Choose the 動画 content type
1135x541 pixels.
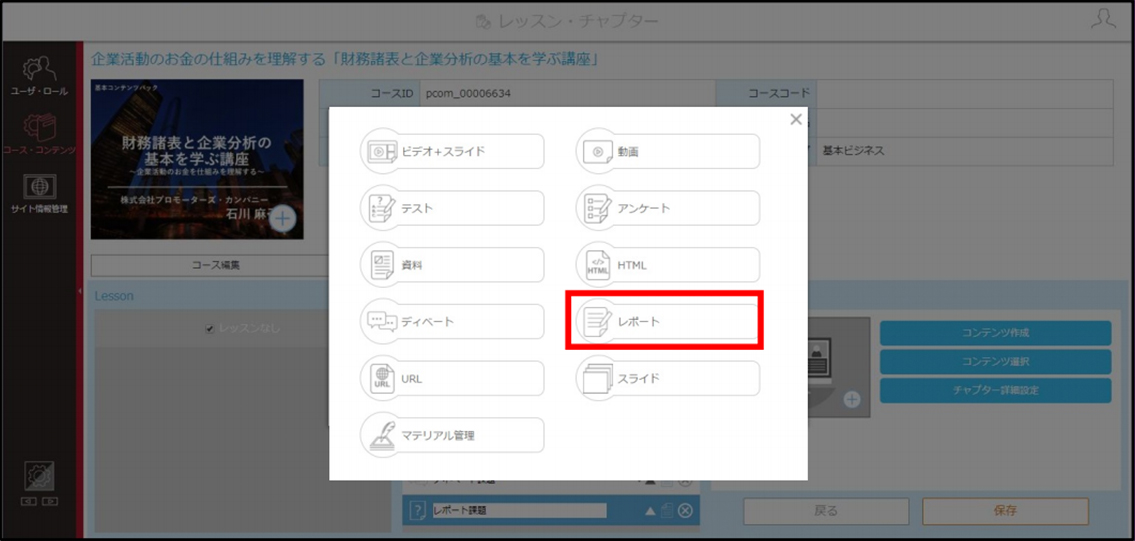pyautogui.click(x=668, y=151)
